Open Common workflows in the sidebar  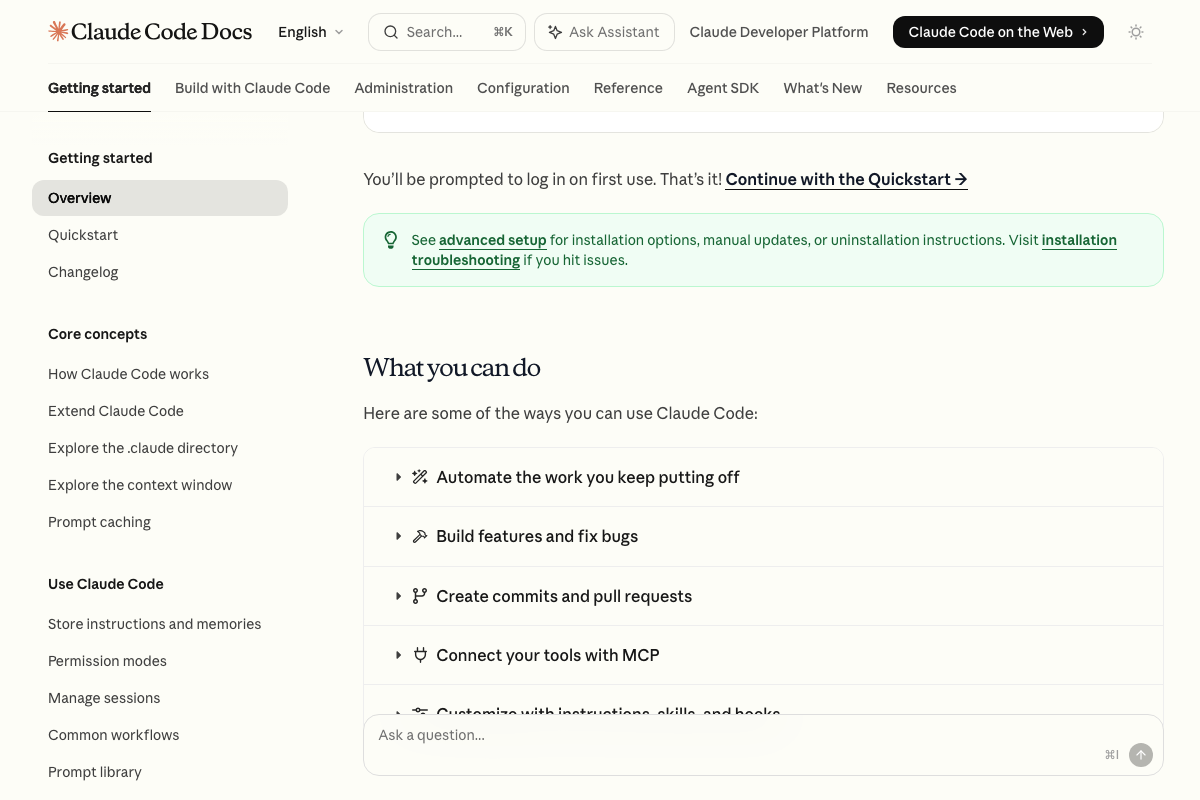pos(113,735)
